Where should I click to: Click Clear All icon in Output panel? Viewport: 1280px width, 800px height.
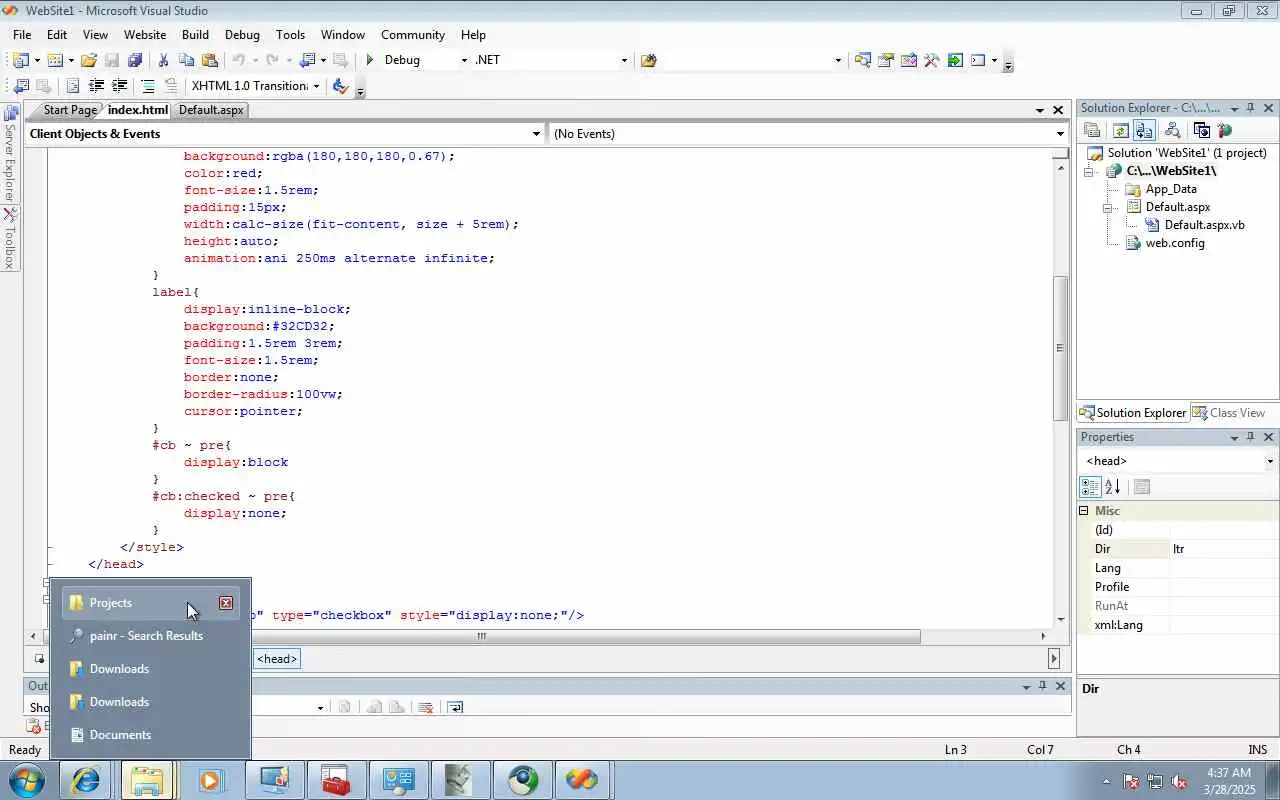[x=425, y=707]
